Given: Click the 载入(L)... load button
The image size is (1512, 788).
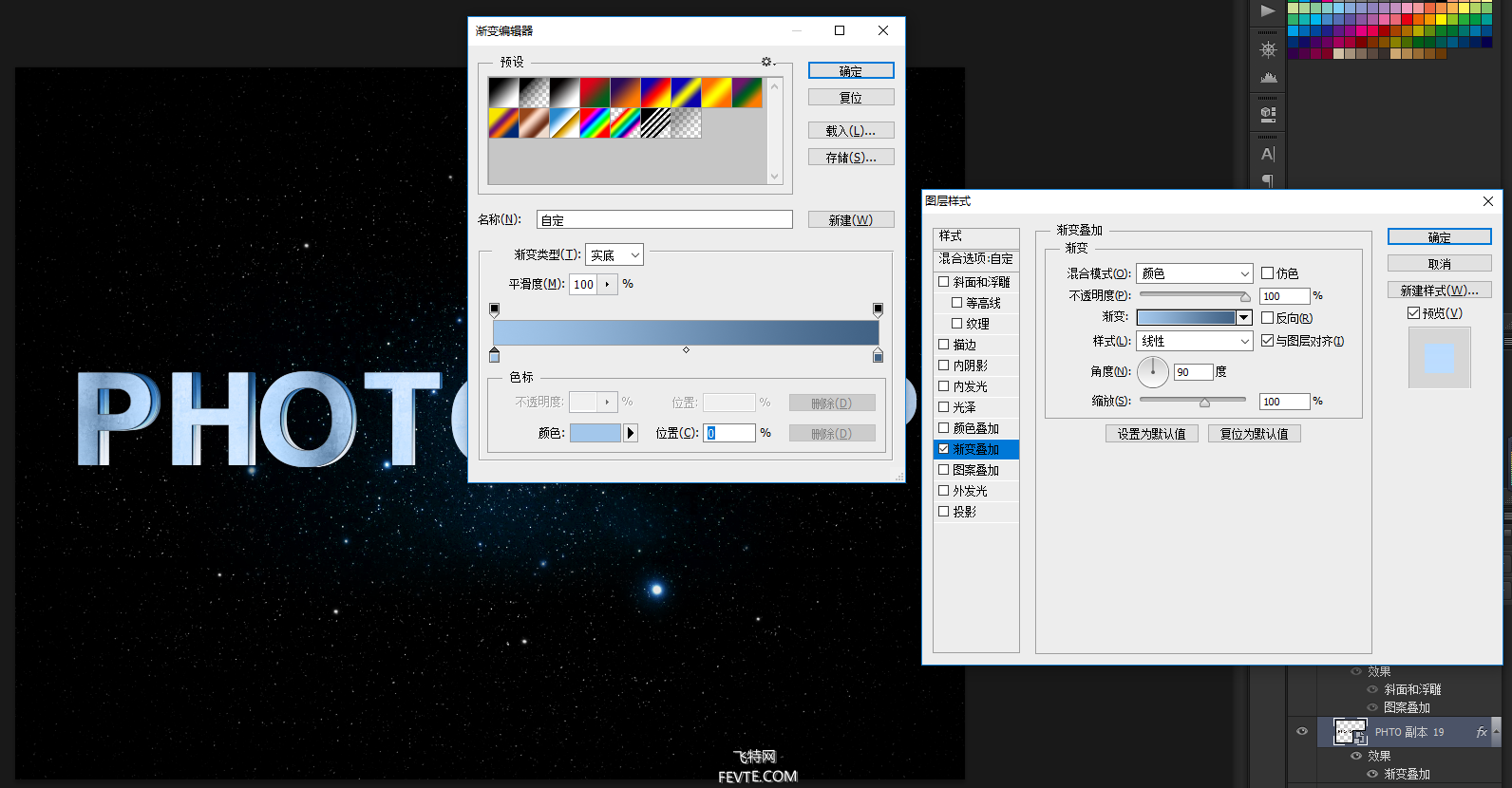Looking at the screenshot, I should point(851,130).
